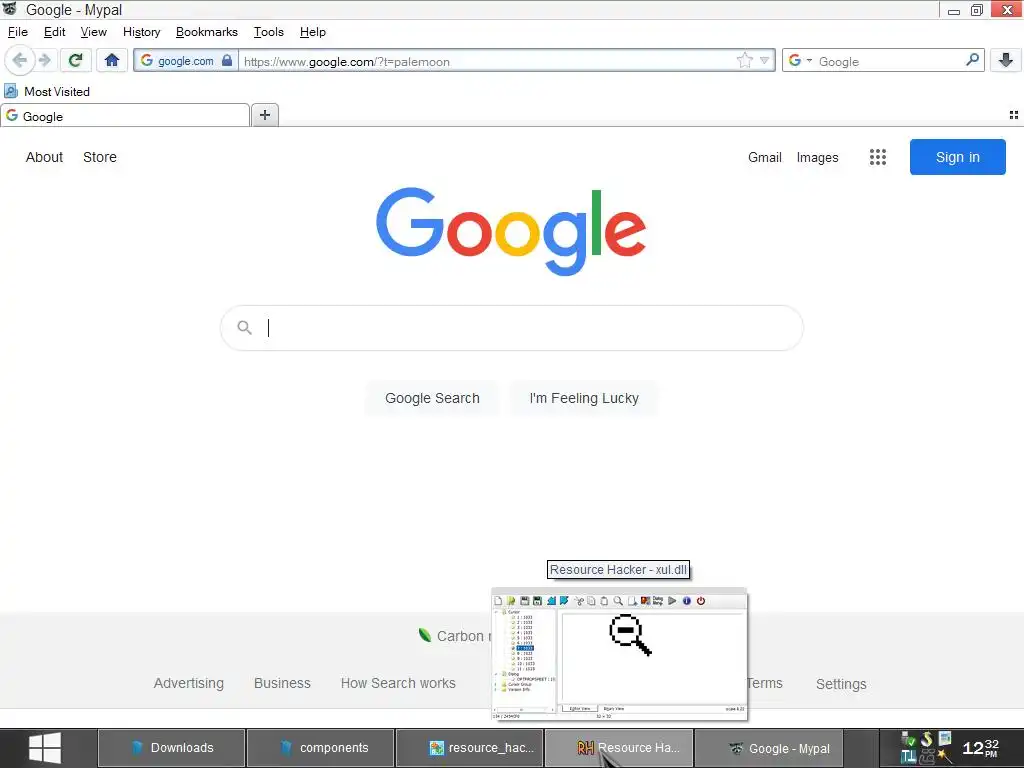This screenshot has width=1024, height=768.
Task: Select the Google browser tab
Action: tap(125, 116)
